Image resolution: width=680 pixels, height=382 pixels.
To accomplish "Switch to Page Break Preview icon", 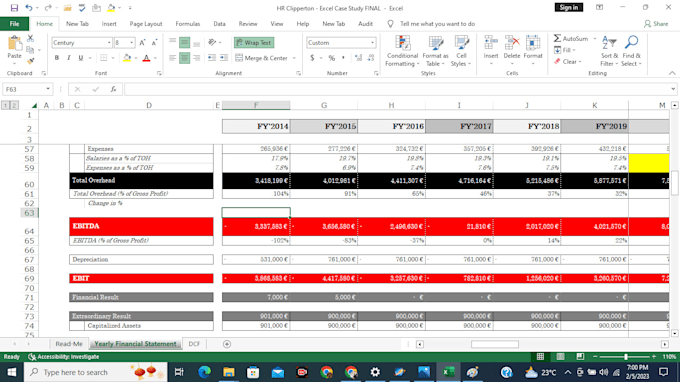I will pos(580,356).
